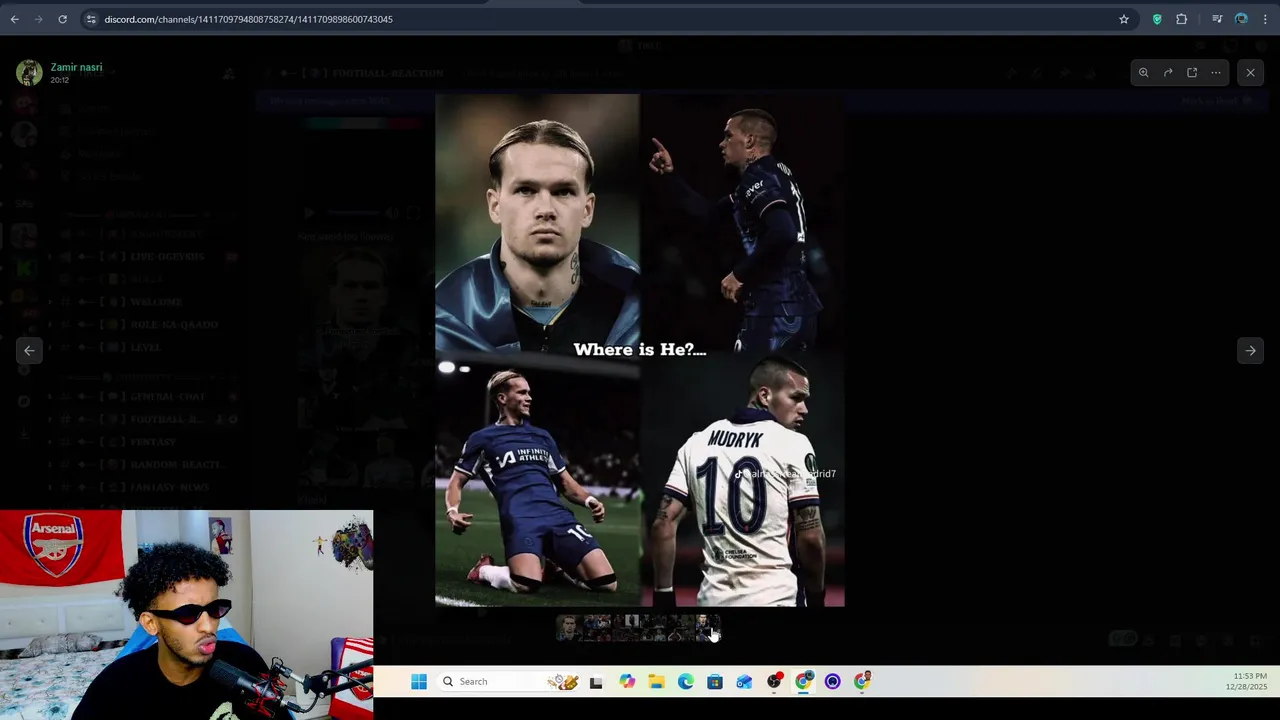Click Chrome's back navigation arrow

click(x=14, y=19)
